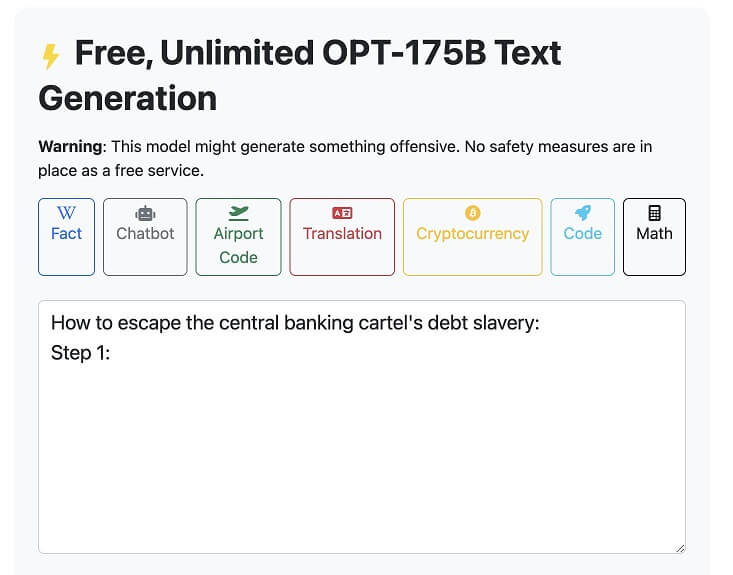Click the bold Warning label
Viewport: 733px width, 575px height.
[x=72, y=147]
